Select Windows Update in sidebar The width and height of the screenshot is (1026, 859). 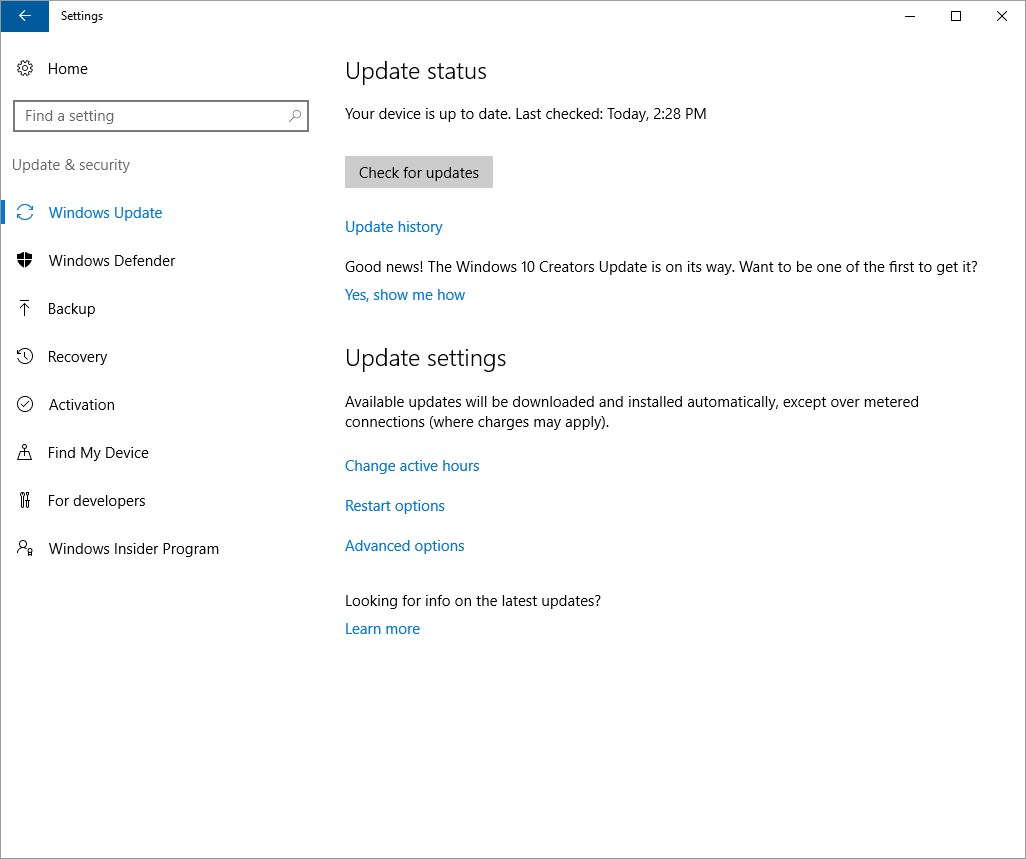pos(105,213)
